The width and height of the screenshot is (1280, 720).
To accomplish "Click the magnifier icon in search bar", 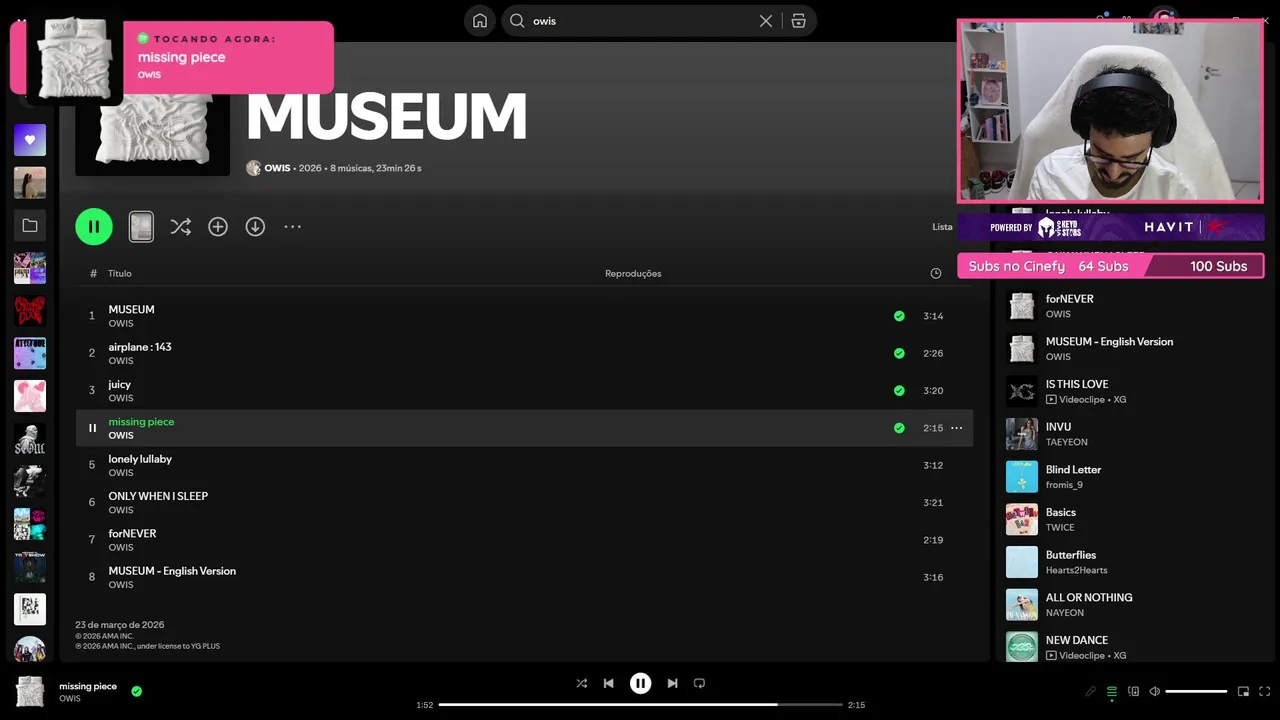I will (x=517, y=21).
